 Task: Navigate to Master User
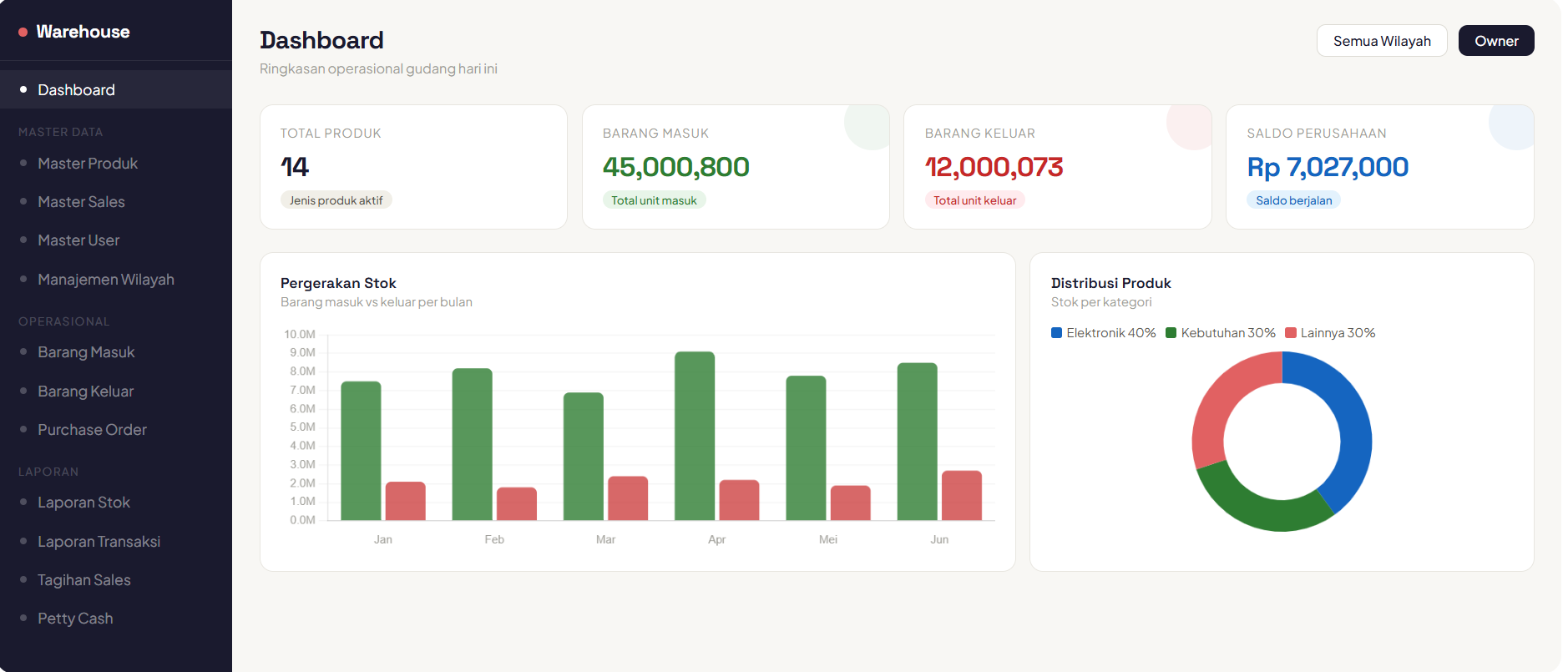[78, 240]
